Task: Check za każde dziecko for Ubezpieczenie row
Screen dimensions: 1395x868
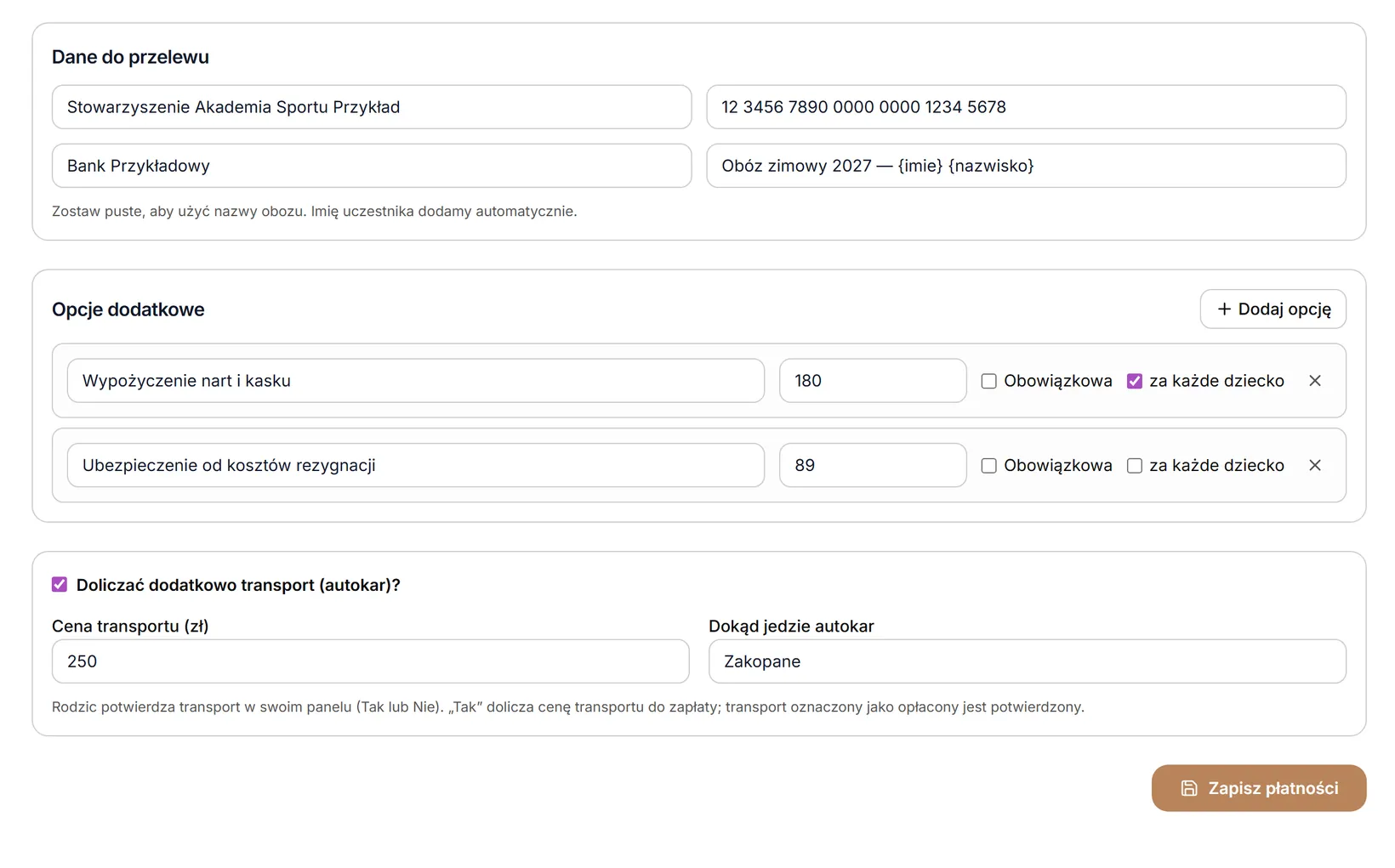Action: [x=1134, y=465]
